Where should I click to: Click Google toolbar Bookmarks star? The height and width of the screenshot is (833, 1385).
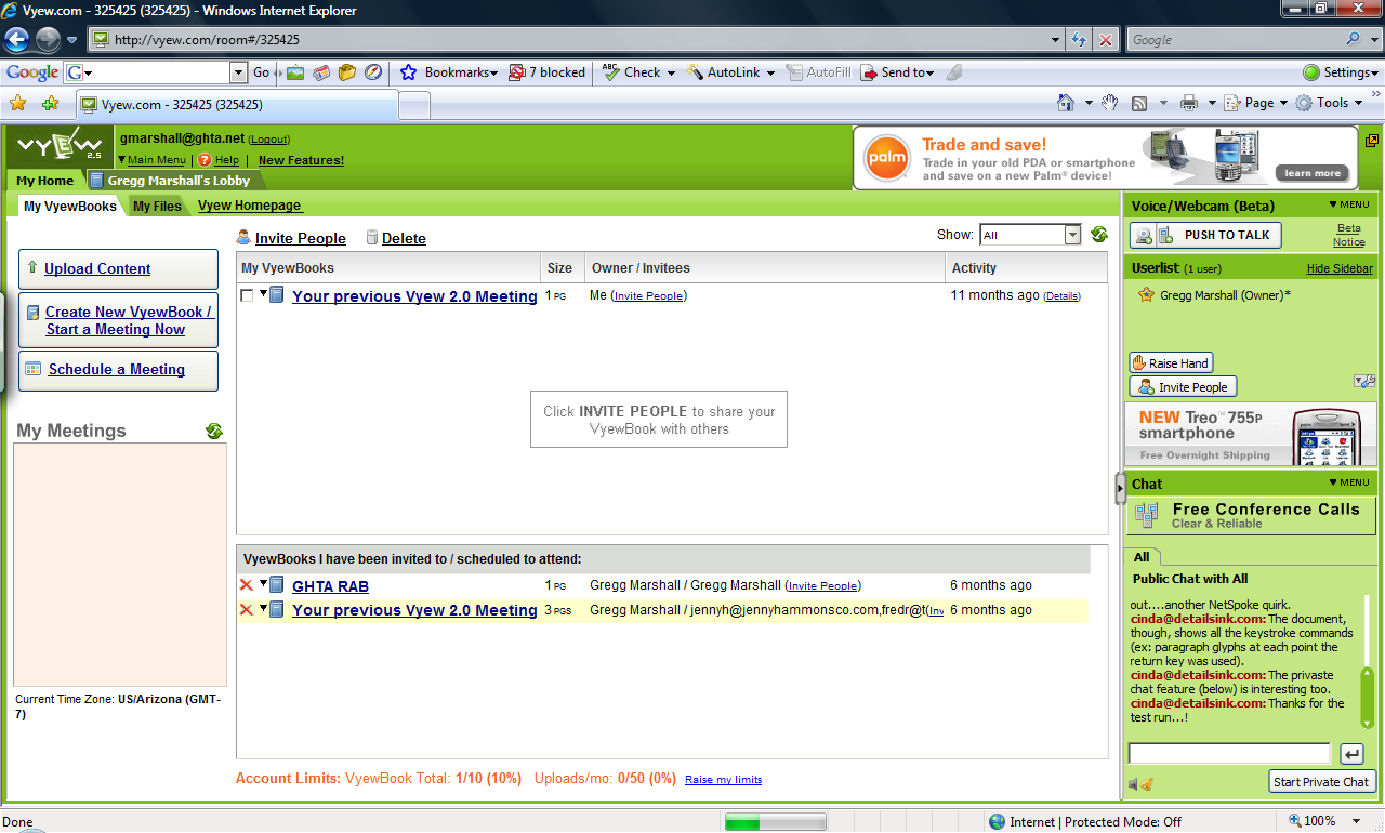(408, 72)
